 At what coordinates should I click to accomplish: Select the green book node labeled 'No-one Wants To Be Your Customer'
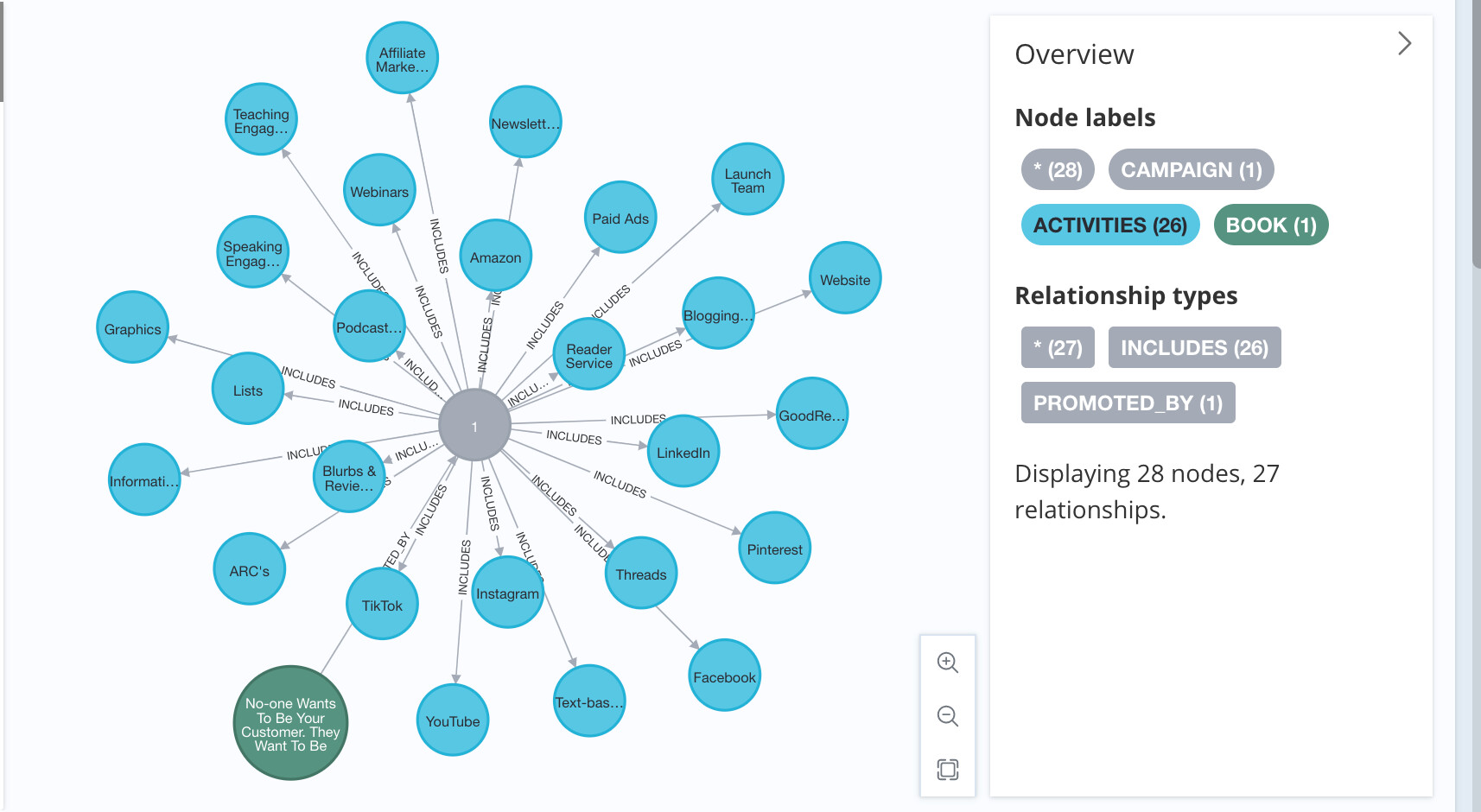(290, 723)
